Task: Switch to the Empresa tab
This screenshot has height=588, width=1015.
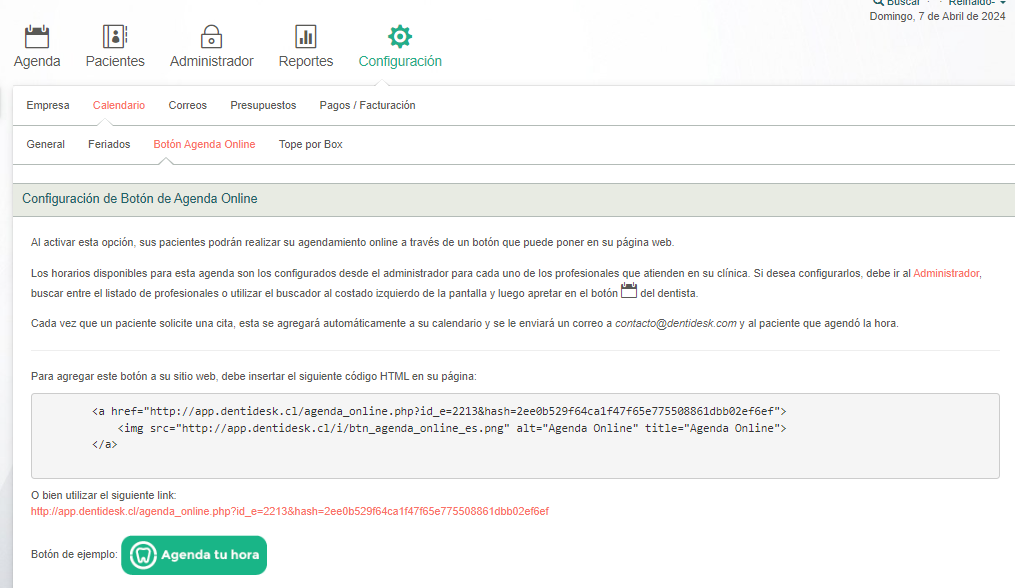Action: (48, 105)
